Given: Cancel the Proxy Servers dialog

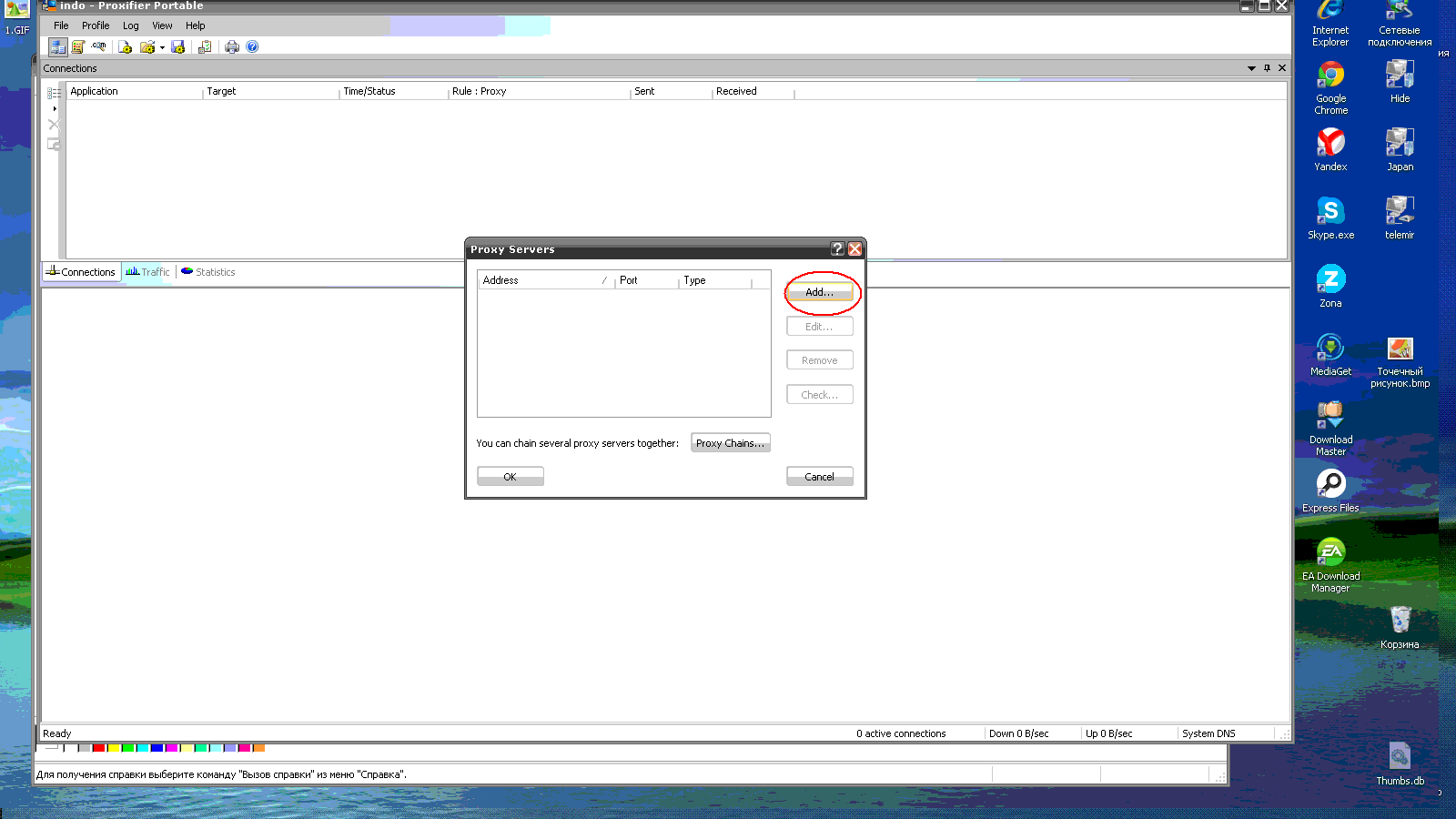Looking at the screenshot, I should point(820,477).
